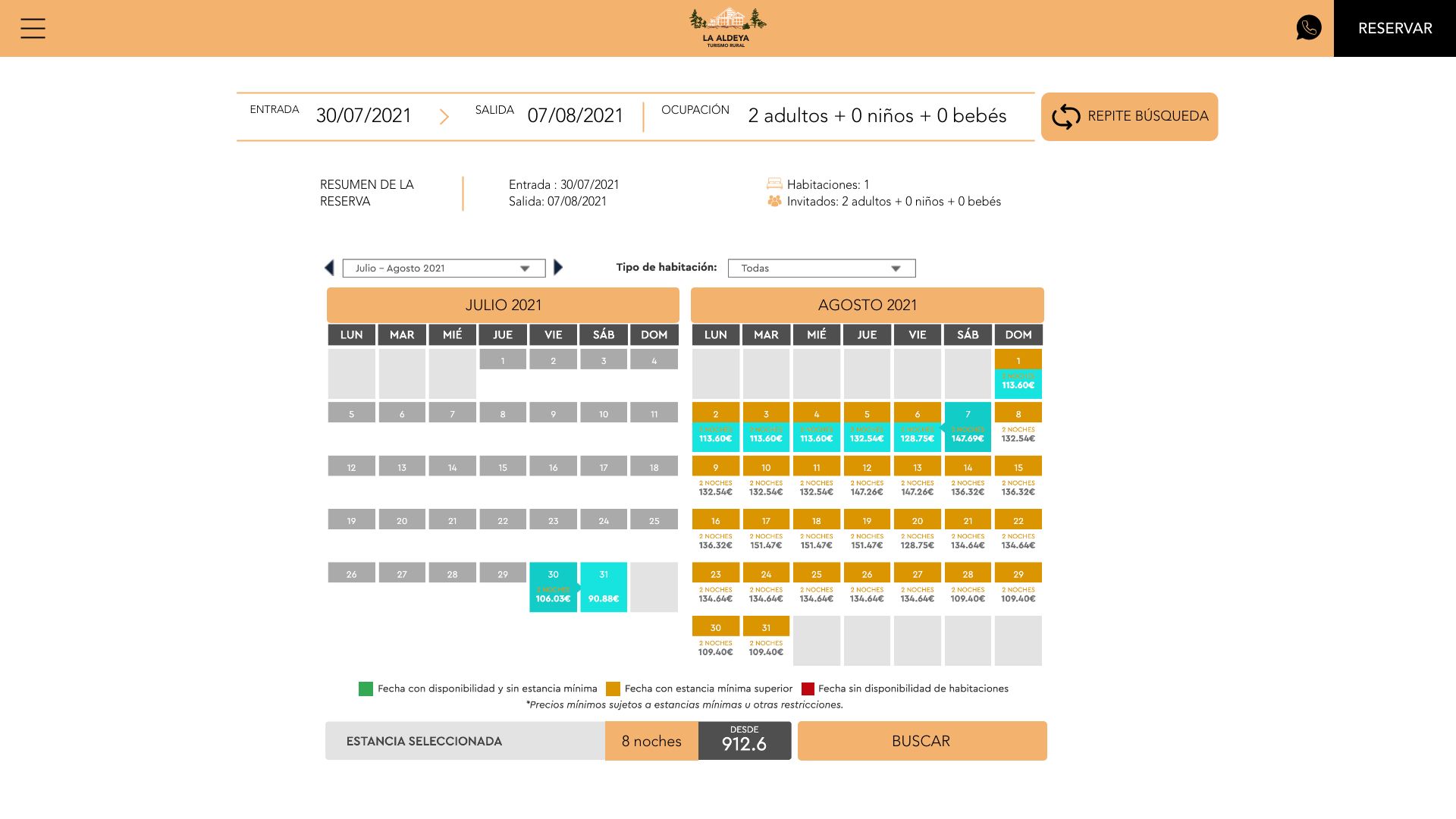
Task: Go to previous month with left arrow
Action: [x=329, y=268]
